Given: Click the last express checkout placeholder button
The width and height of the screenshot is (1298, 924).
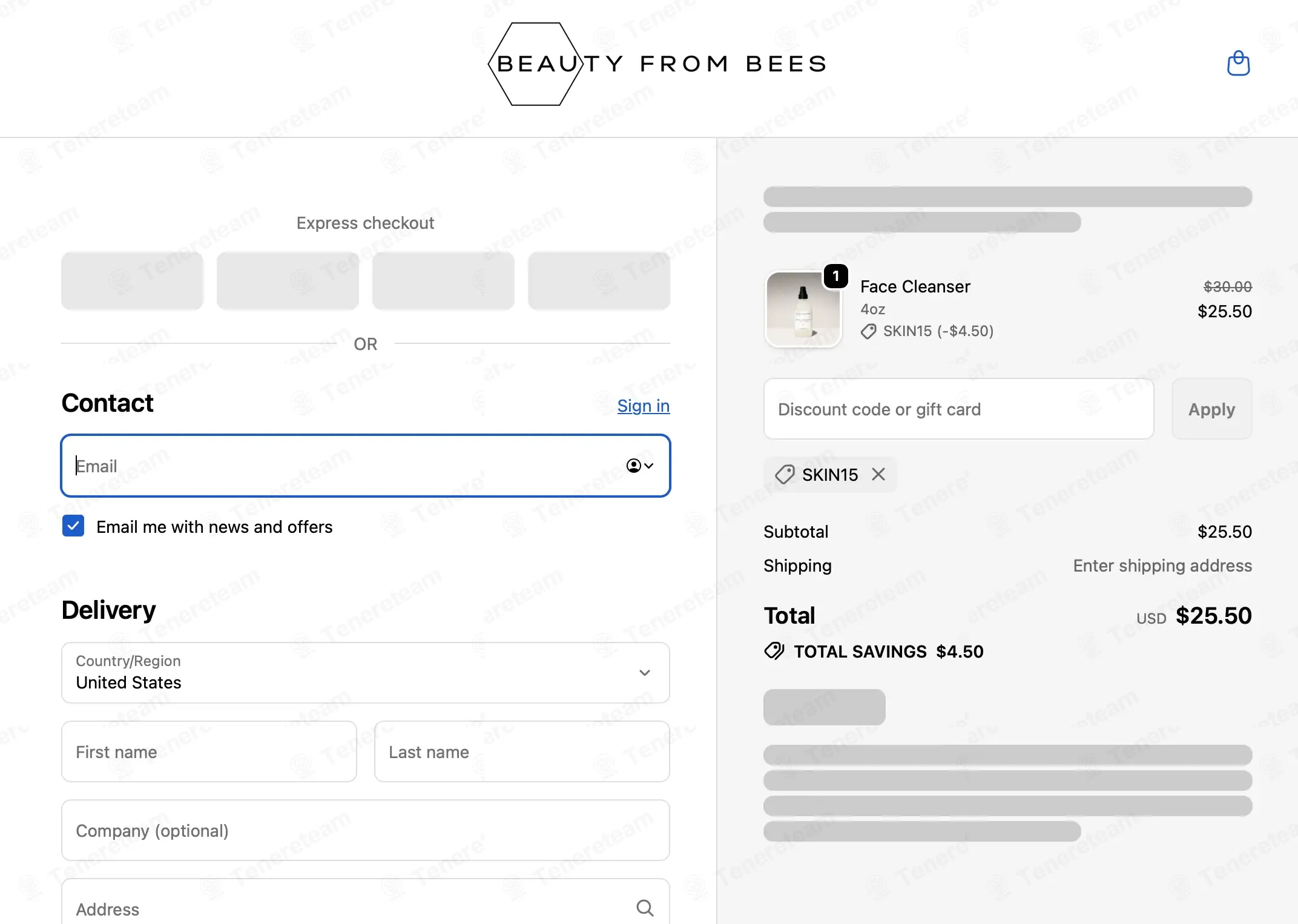Looking at the screenshot, I should [x=599, y=281].
